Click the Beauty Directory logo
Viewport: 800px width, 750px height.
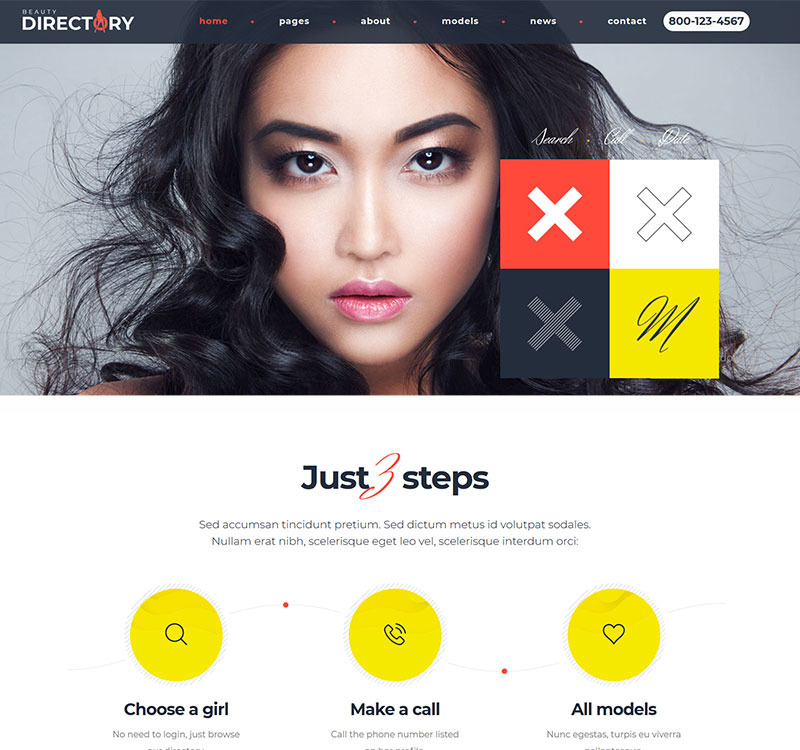tap(78, 21)
